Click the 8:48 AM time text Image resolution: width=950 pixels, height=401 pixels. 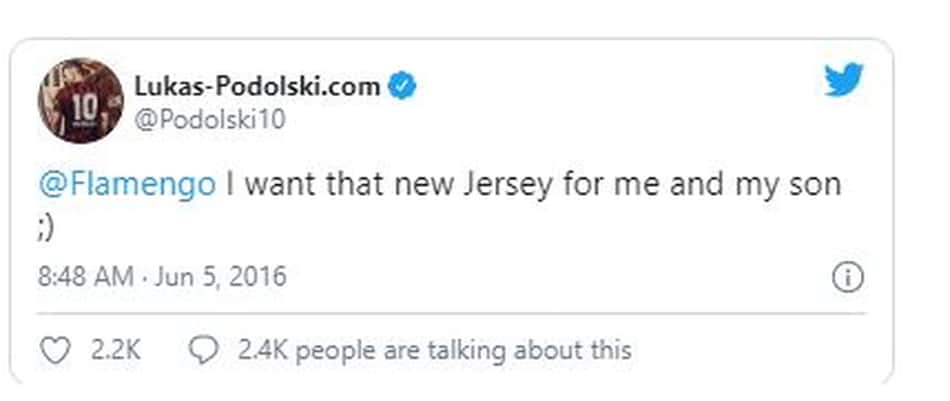coord(85,277)
